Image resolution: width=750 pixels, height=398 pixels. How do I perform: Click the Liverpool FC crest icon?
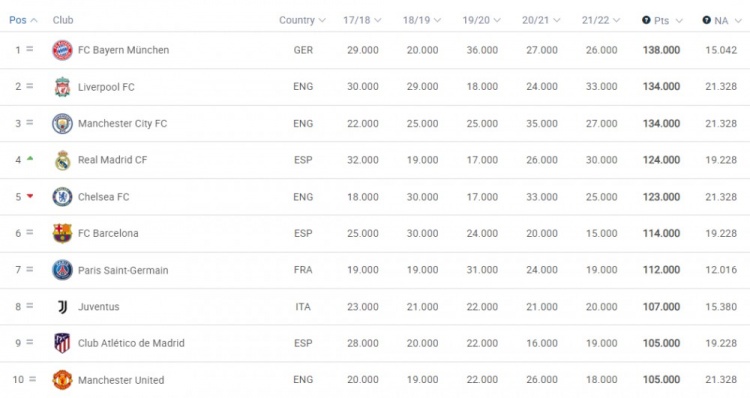click(62, 87)
